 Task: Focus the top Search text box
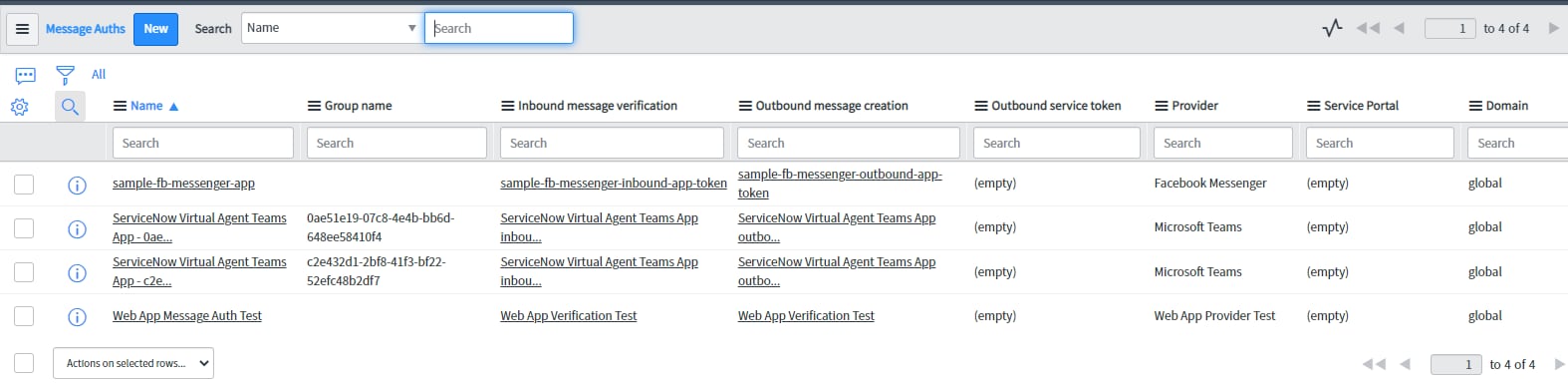point(499,28)
